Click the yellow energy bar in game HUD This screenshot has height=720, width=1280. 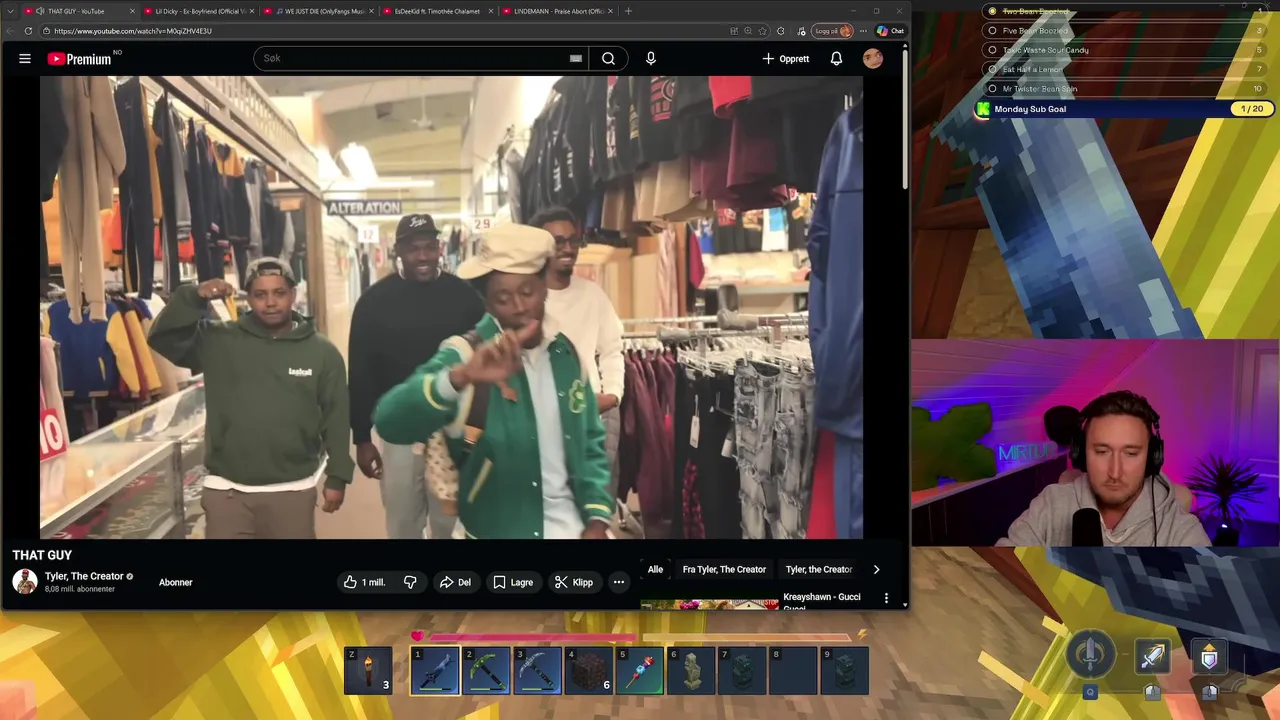[x=748, y=636]
